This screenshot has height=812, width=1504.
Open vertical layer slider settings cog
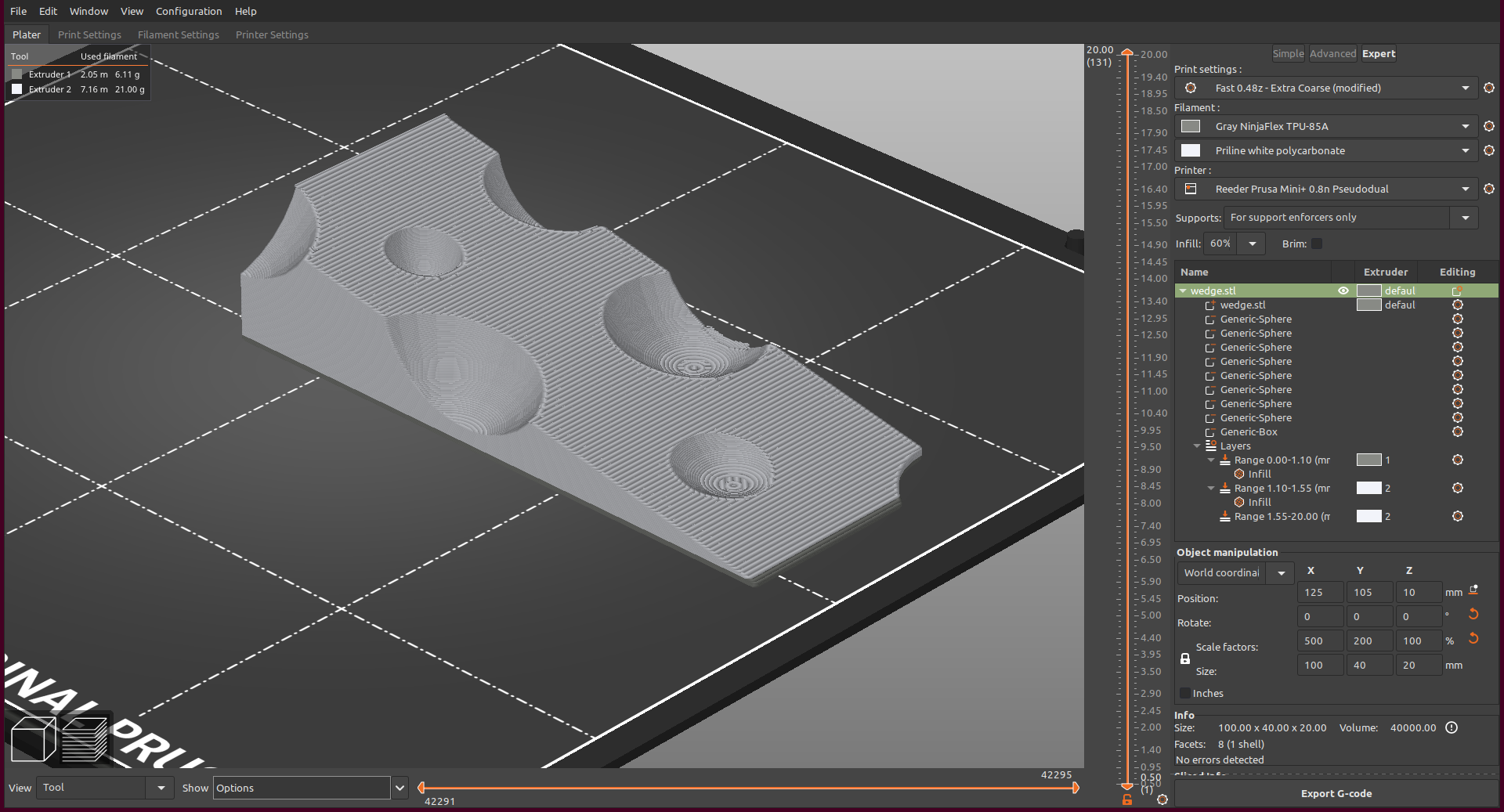coord(1162,799)
